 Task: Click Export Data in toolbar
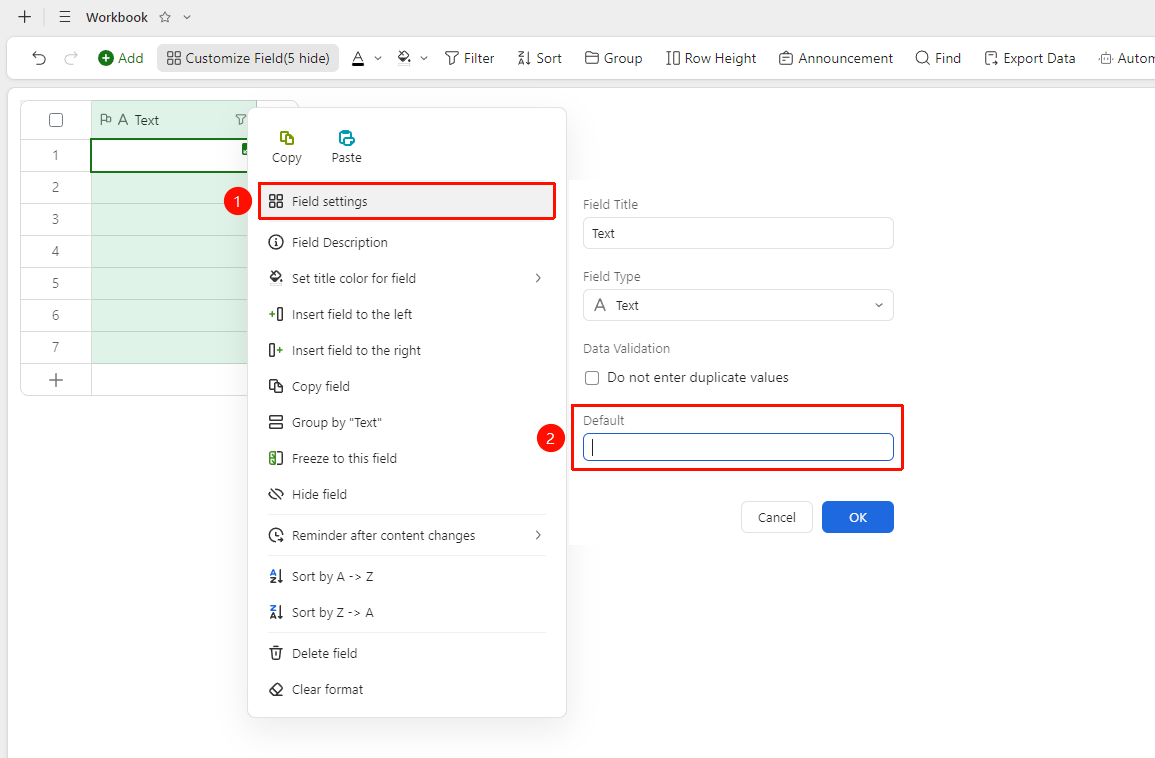[1030, 58]
